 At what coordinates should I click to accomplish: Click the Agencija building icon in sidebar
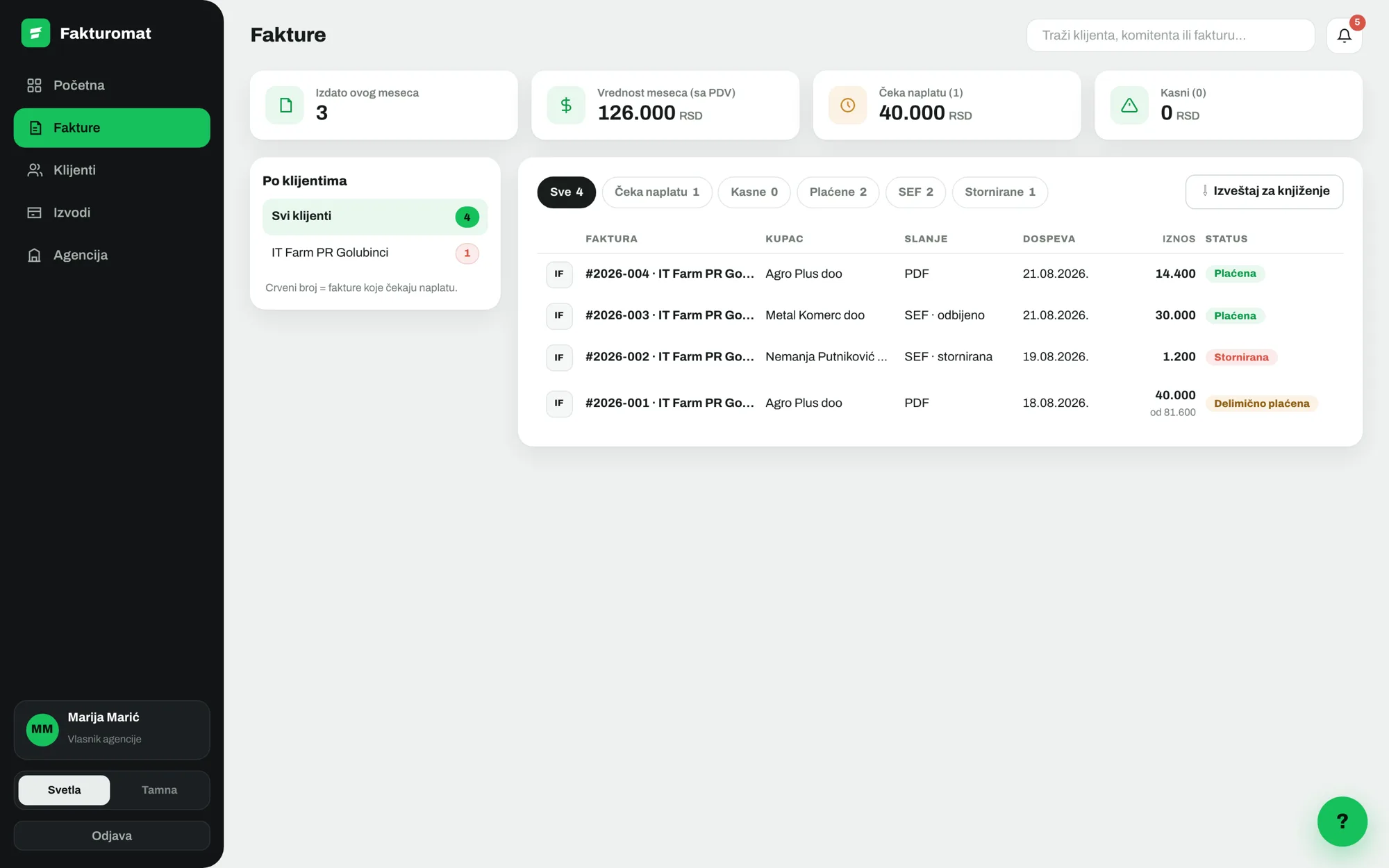tap(34, 255)
